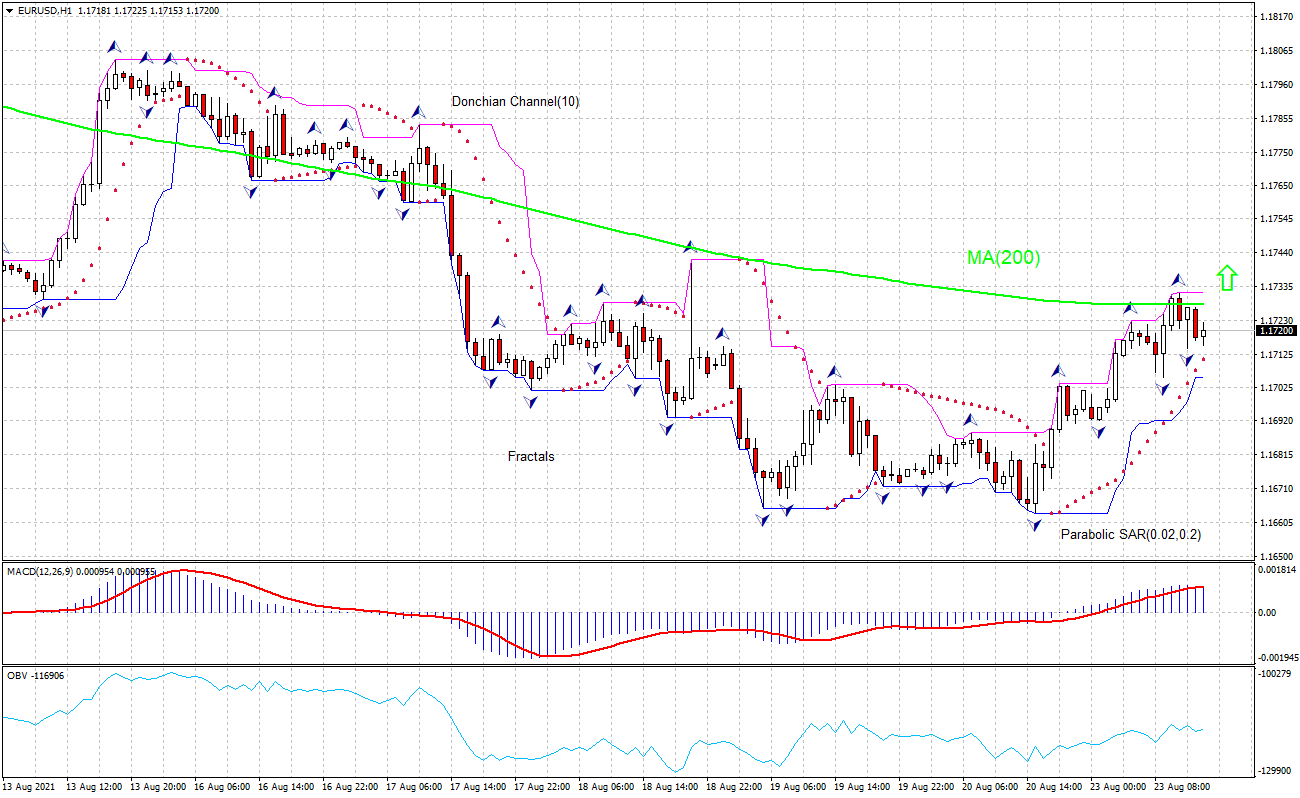Click the 13 Aug 12:00 time label
Viewport: 1300px width, 798px height.
95,787
